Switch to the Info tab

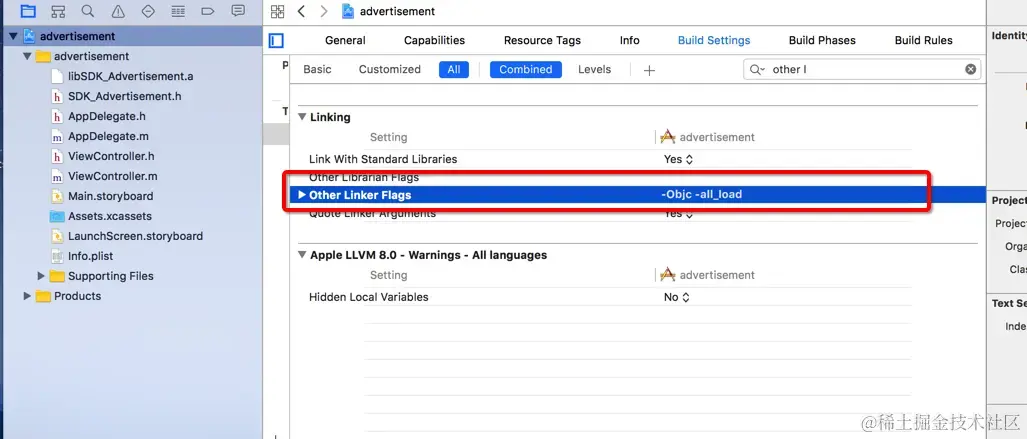point(629,40)
